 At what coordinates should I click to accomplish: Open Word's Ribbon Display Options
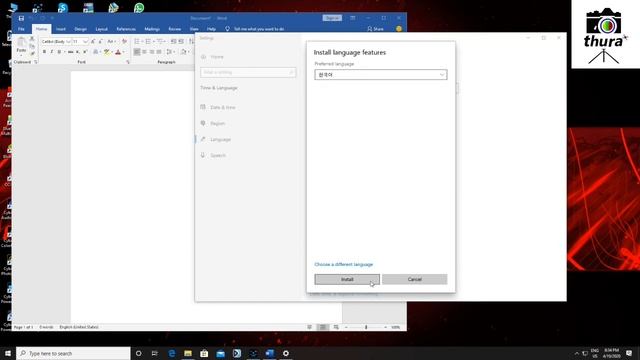(x=353, y=18)
